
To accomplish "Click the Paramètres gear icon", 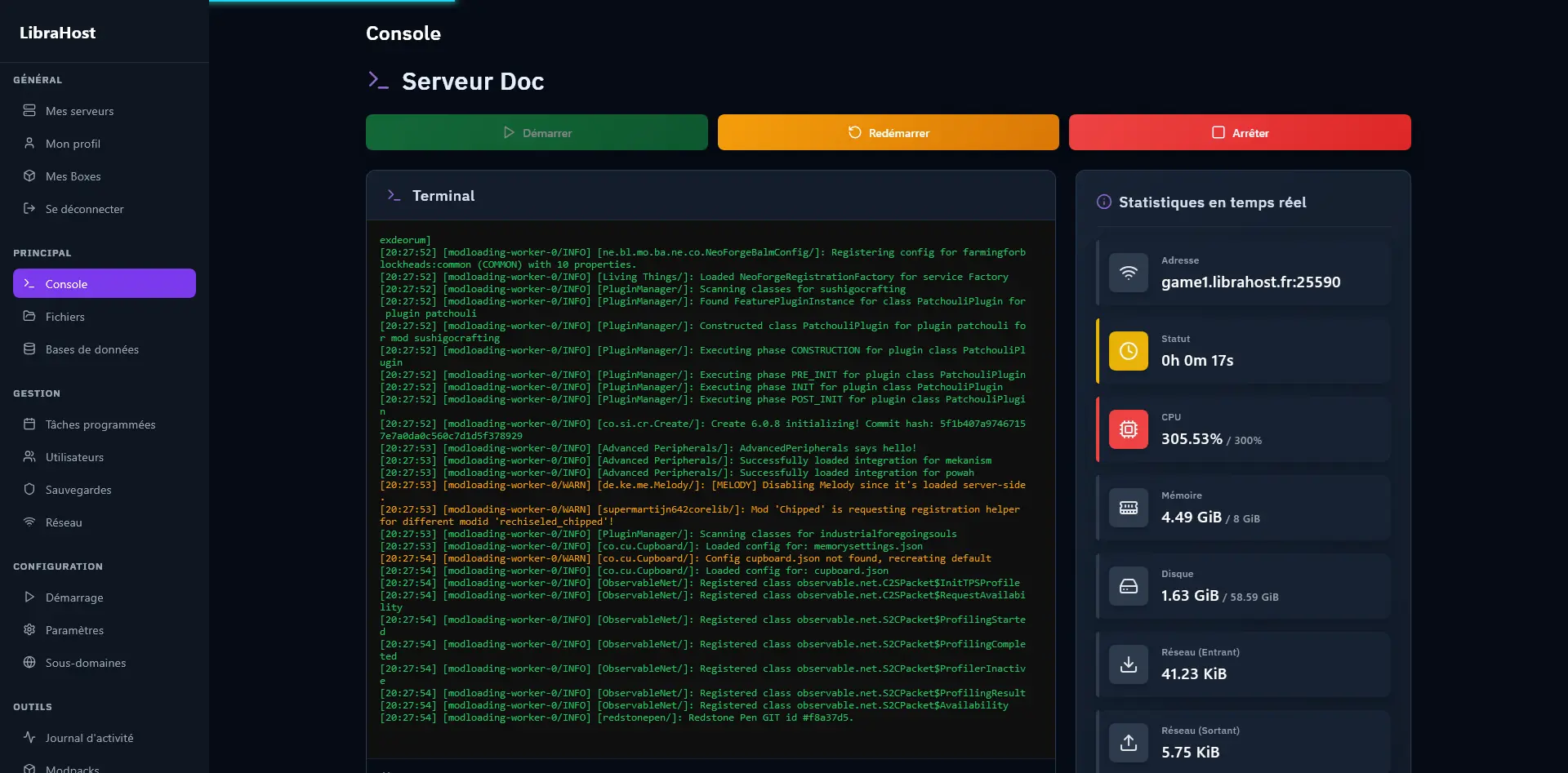I will point(29,630).
